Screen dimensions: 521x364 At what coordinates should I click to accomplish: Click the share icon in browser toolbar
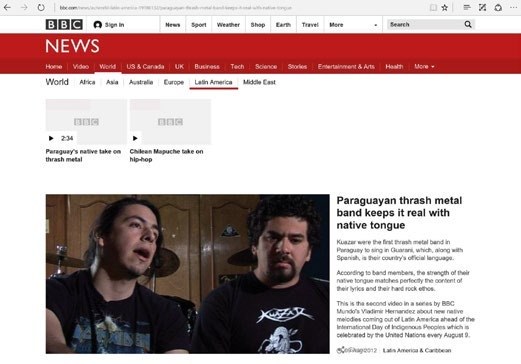498,7
